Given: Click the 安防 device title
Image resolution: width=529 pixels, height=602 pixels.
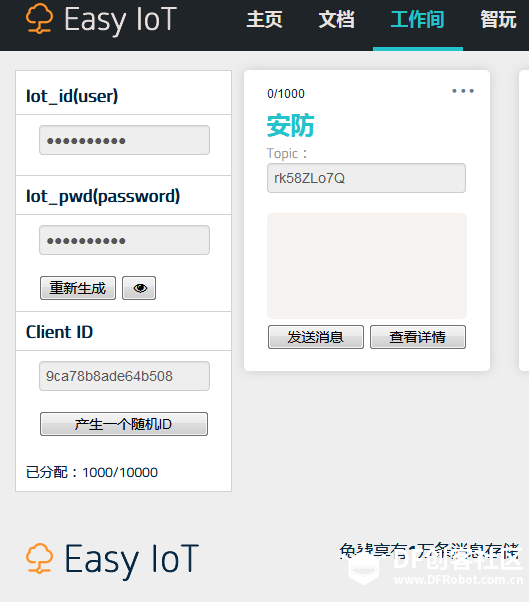Looking at the screenshot, I should [x=290, y=126].
